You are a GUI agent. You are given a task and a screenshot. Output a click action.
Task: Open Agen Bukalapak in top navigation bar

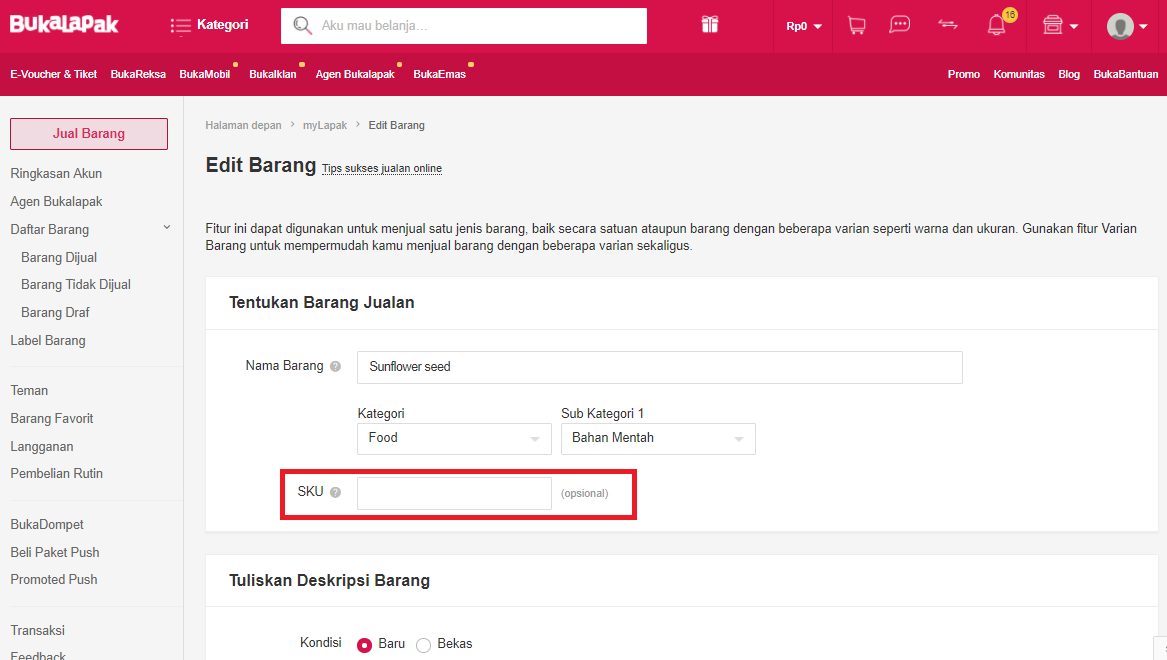tap(355, 74)
